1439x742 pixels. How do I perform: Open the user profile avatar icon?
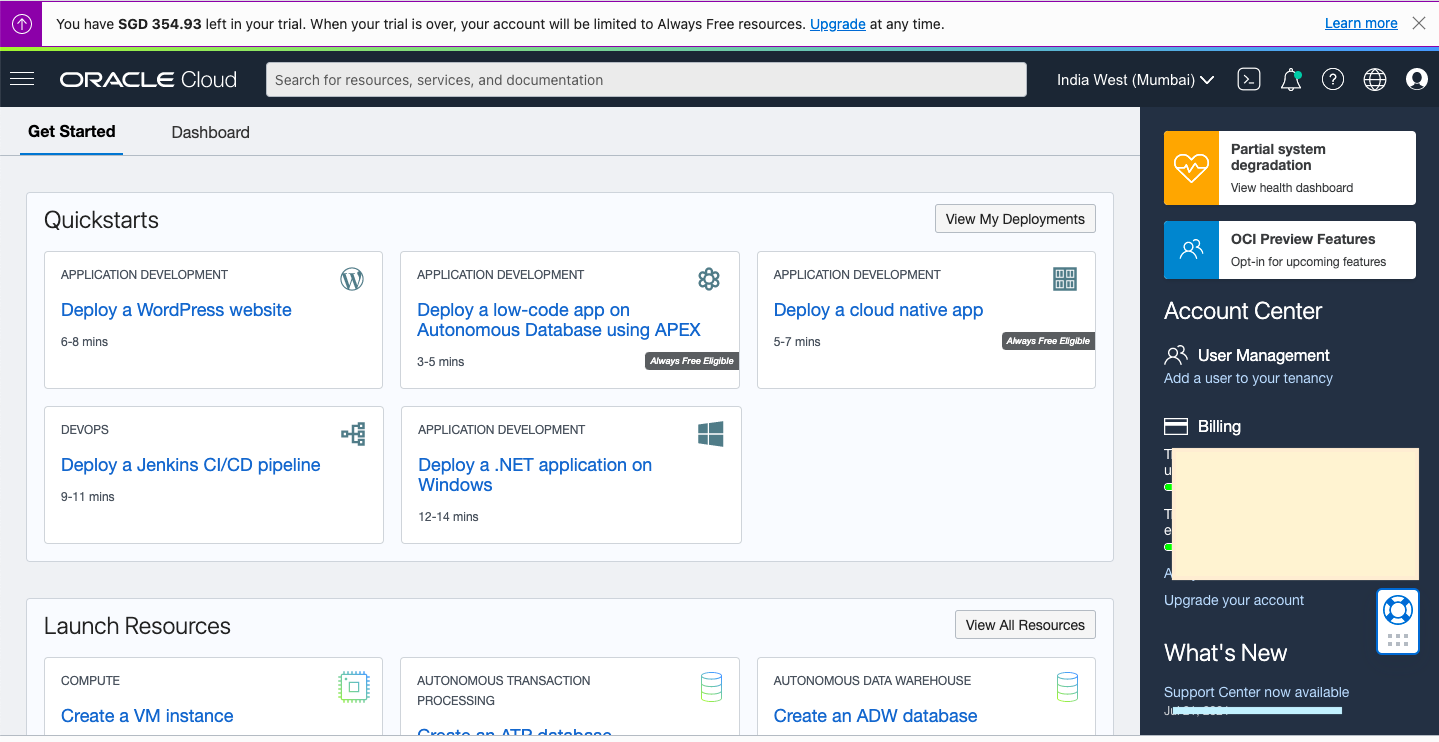[x=1416, y=79]
